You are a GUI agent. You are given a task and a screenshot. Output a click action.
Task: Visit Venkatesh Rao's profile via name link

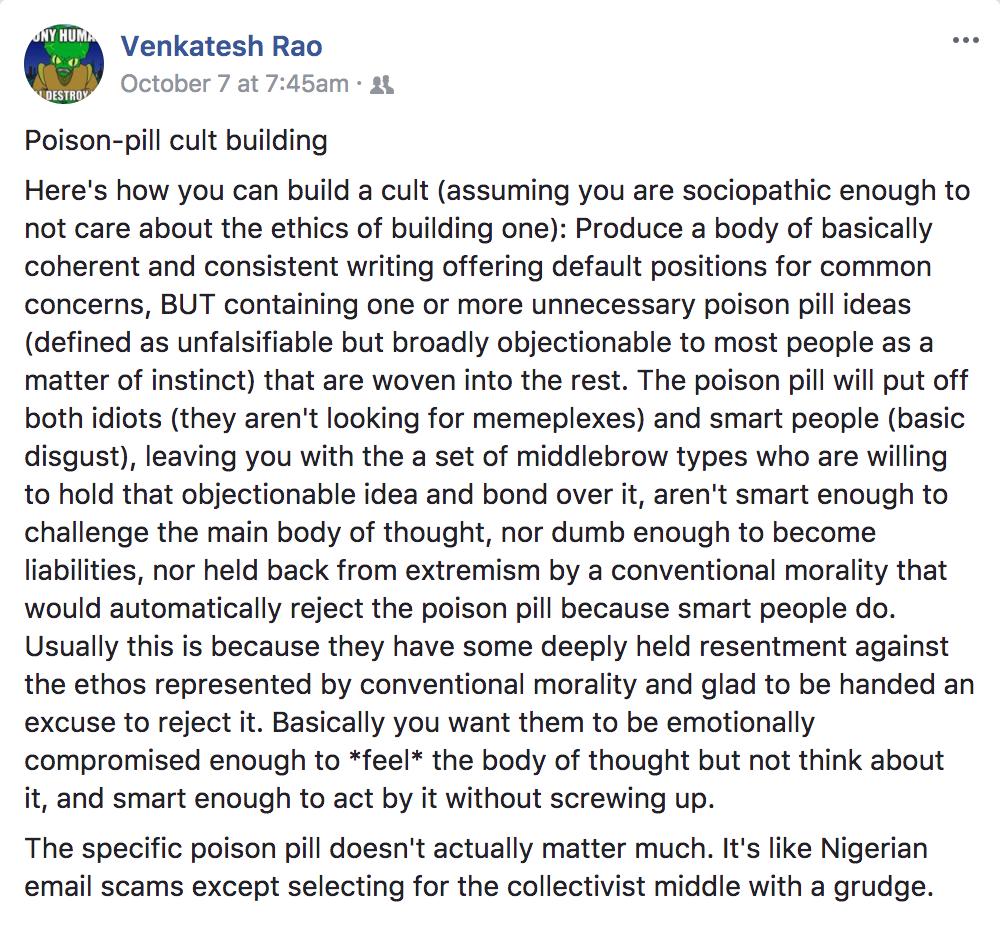[221, 46]
